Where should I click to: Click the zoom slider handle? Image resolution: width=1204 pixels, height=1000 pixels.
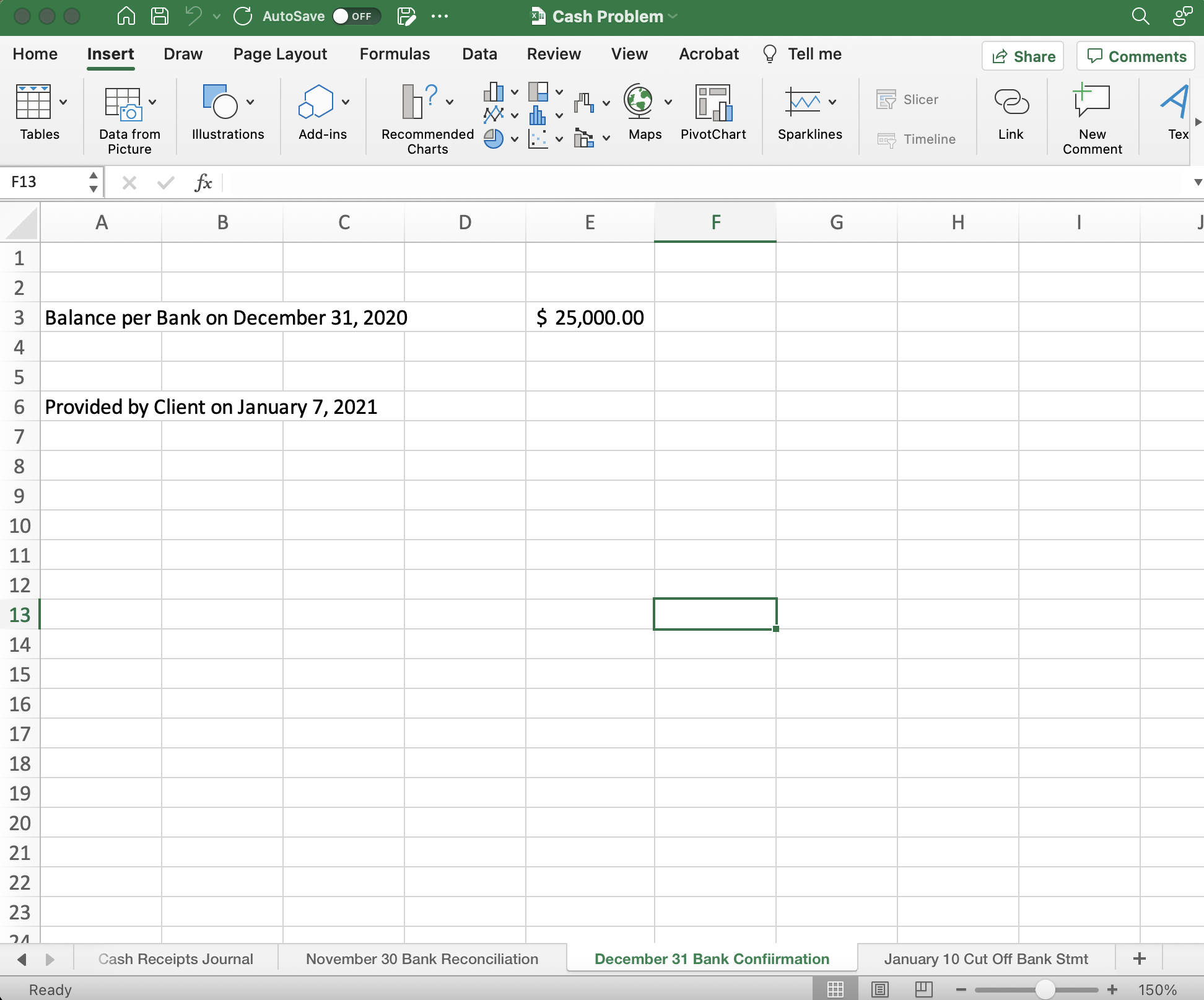[x=1045, y=989]
